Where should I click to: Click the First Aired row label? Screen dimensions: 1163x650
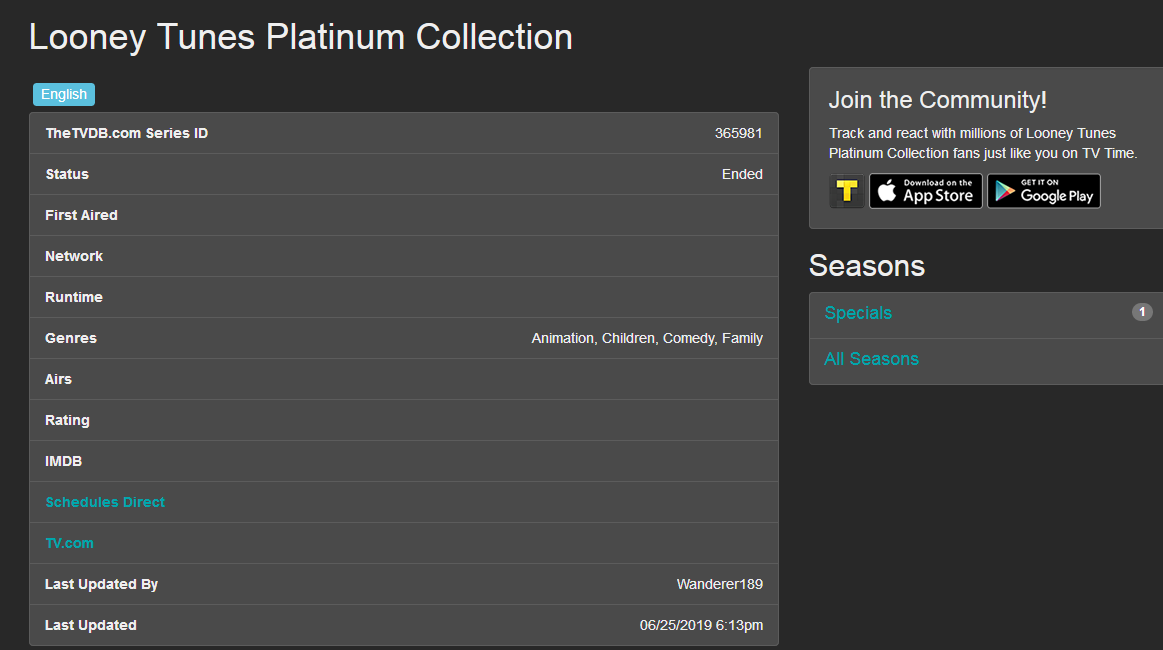(x=81, y=215)
